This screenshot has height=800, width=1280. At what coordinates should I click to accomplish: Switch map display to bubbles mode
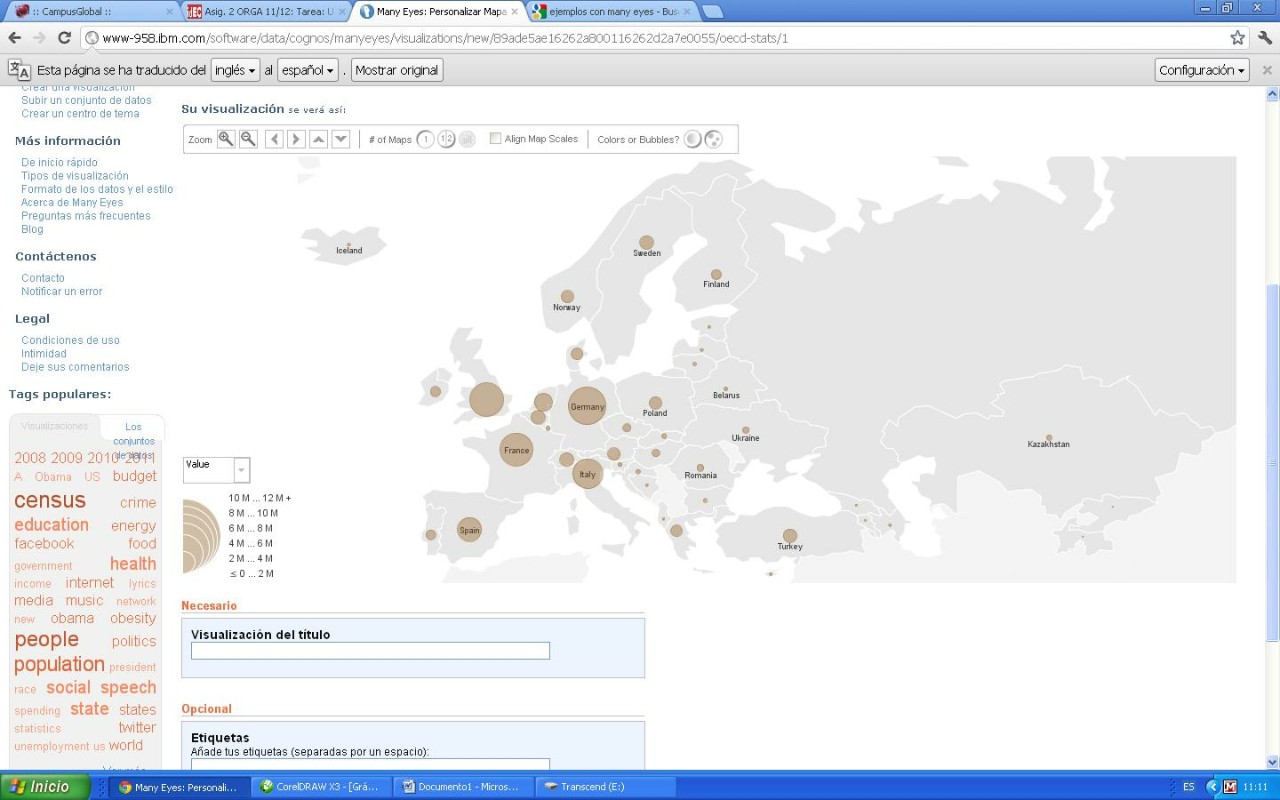pos(713,139)
